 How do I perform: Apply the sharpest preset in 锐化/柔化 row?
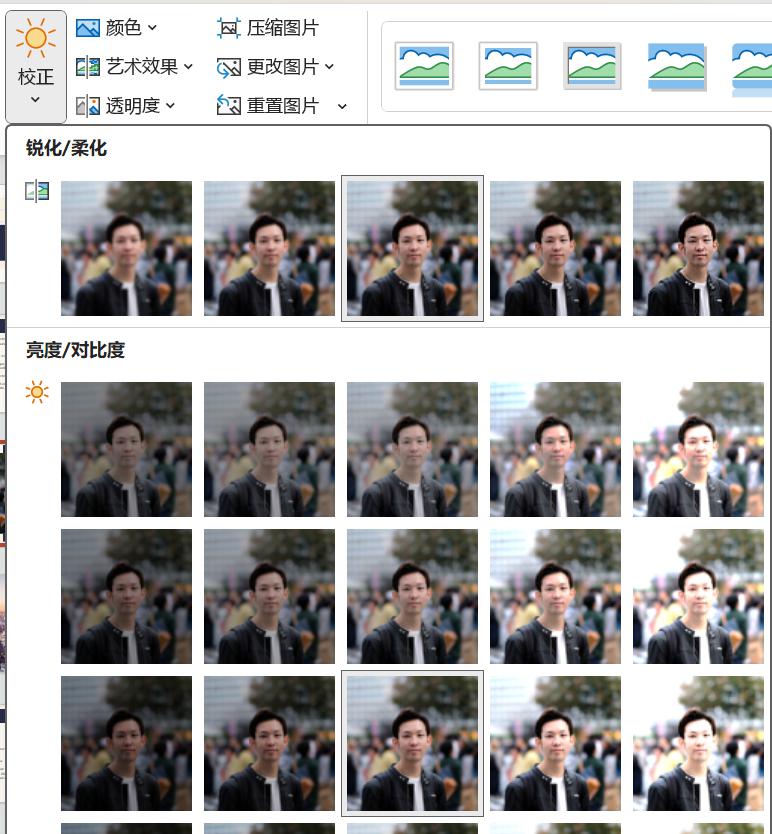(698, 248)
